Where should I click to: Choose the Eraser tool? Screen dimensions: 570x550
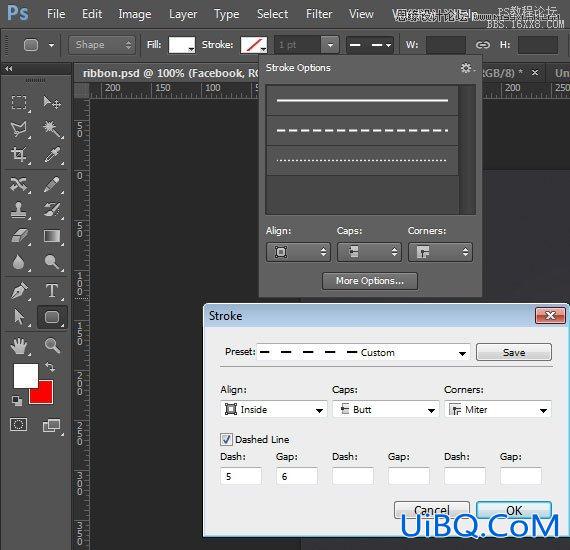pos(19,236)
